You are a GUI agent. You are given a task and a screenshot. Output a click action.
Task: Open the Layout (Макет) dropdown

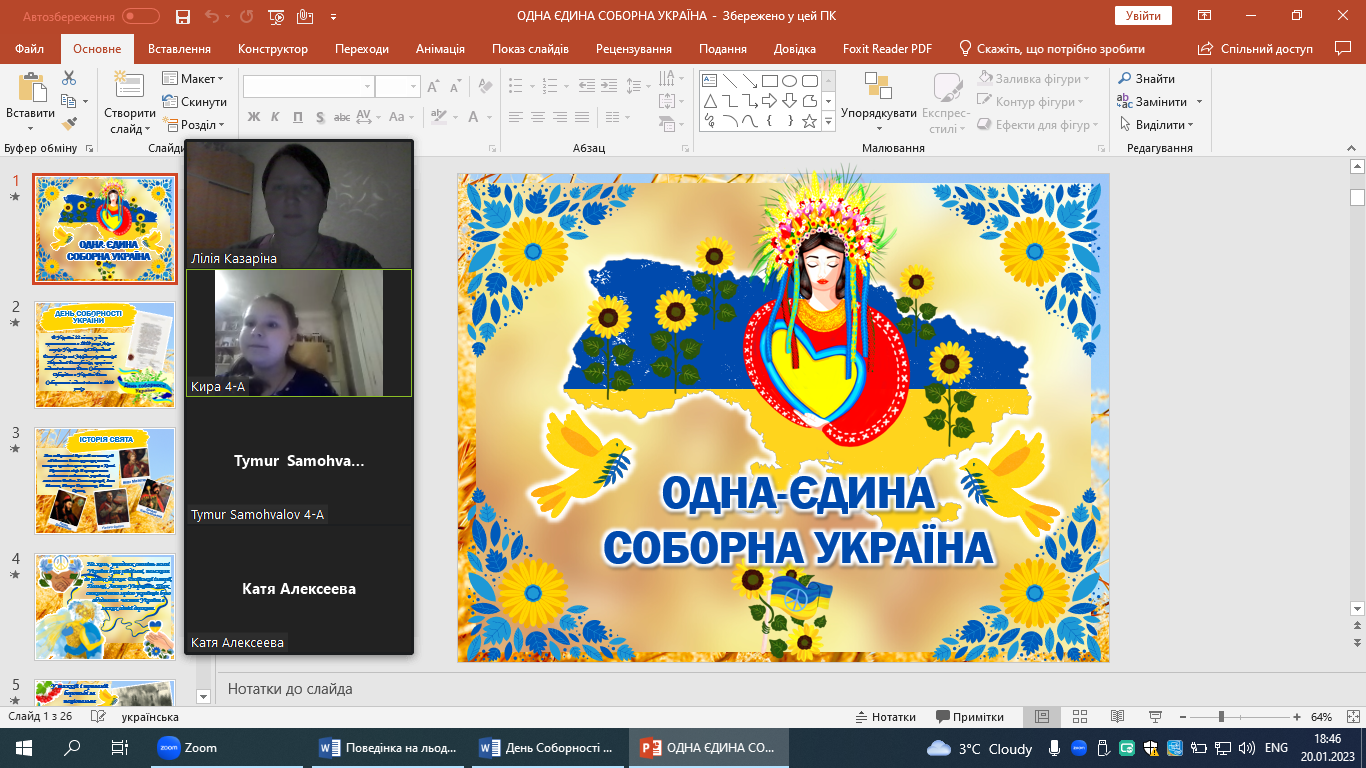tap(193, 78)
